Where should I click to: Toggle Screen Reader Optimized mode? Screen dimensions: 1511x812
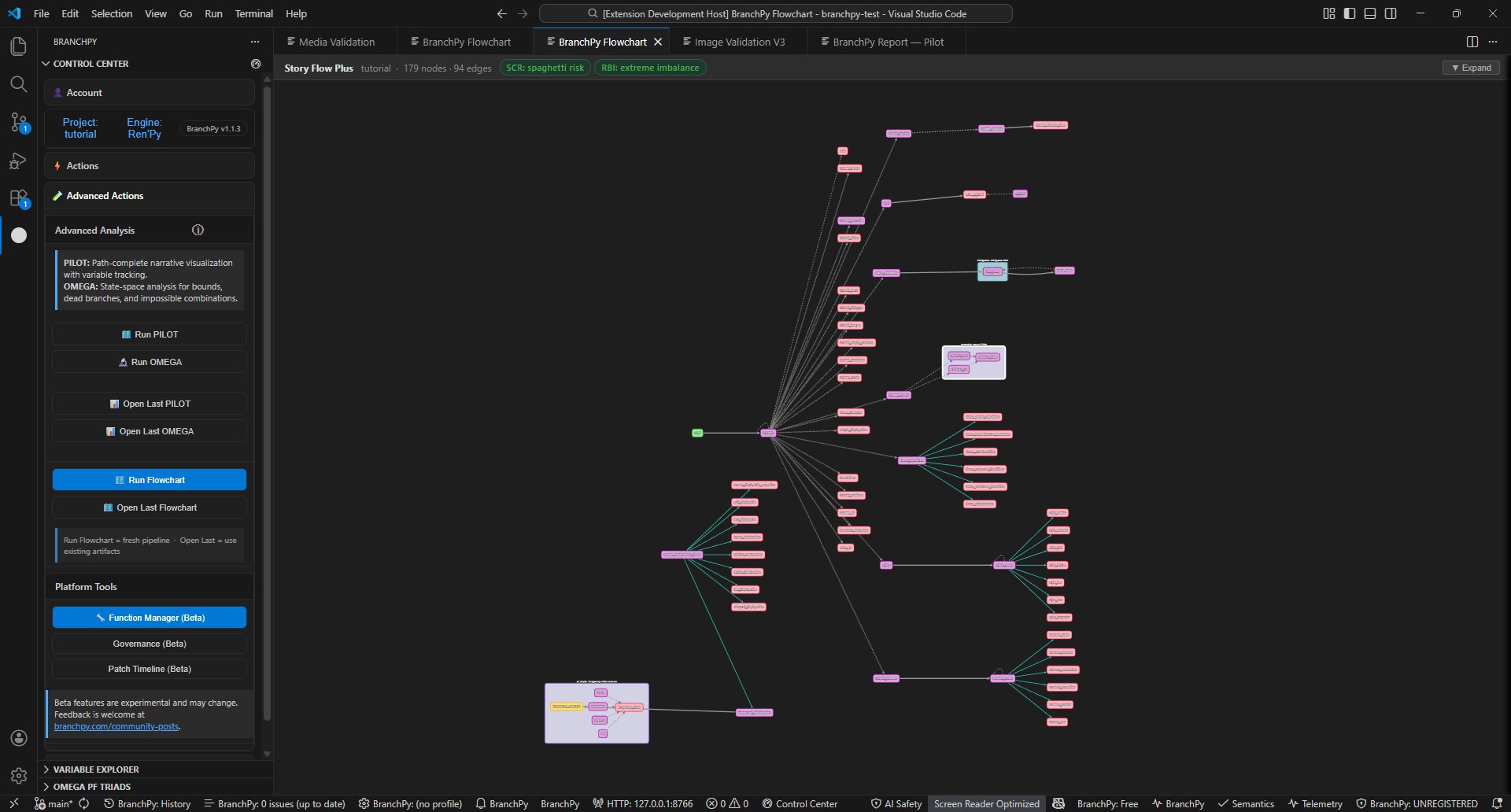[986, 803]
